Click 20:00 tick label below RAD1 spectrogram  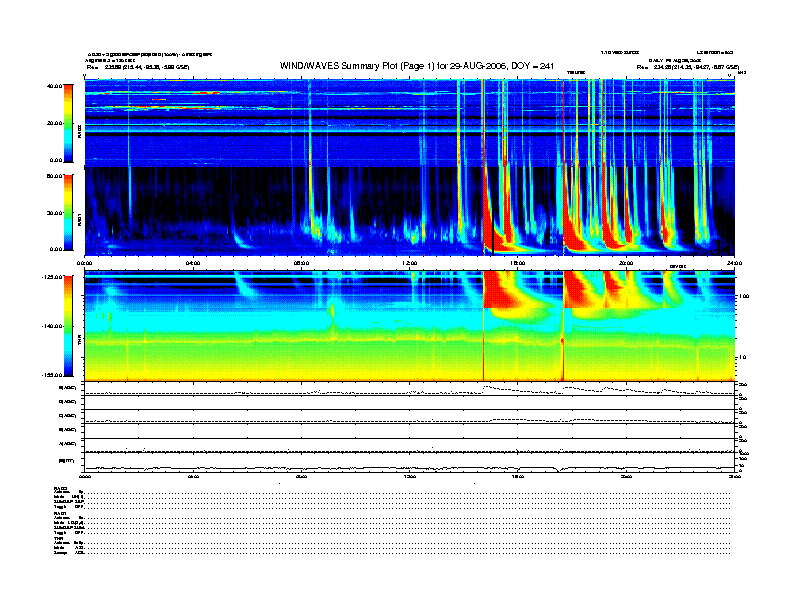(x=626, y=263)
